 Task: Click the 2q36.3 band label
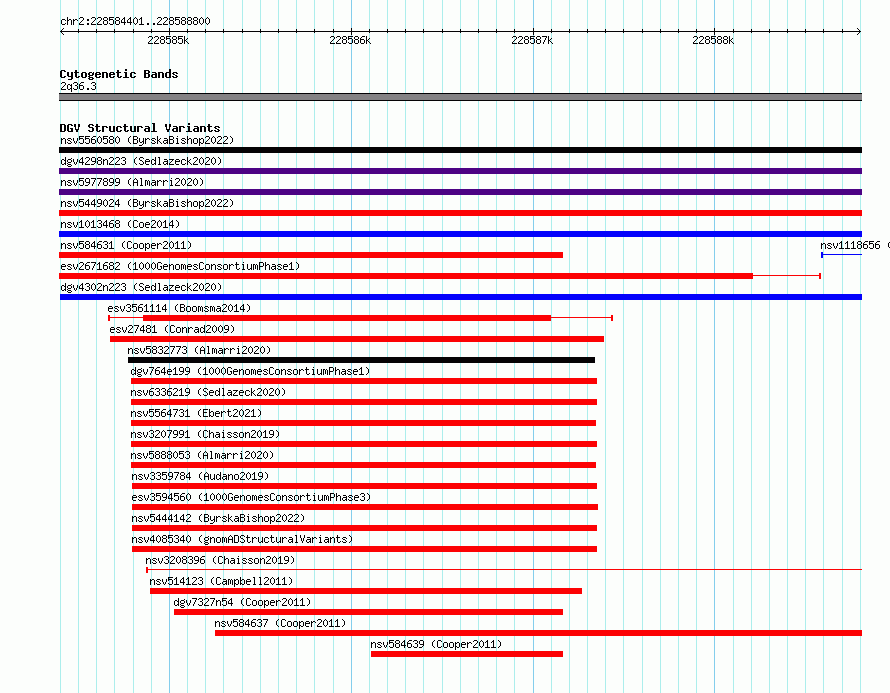(78, 86)
